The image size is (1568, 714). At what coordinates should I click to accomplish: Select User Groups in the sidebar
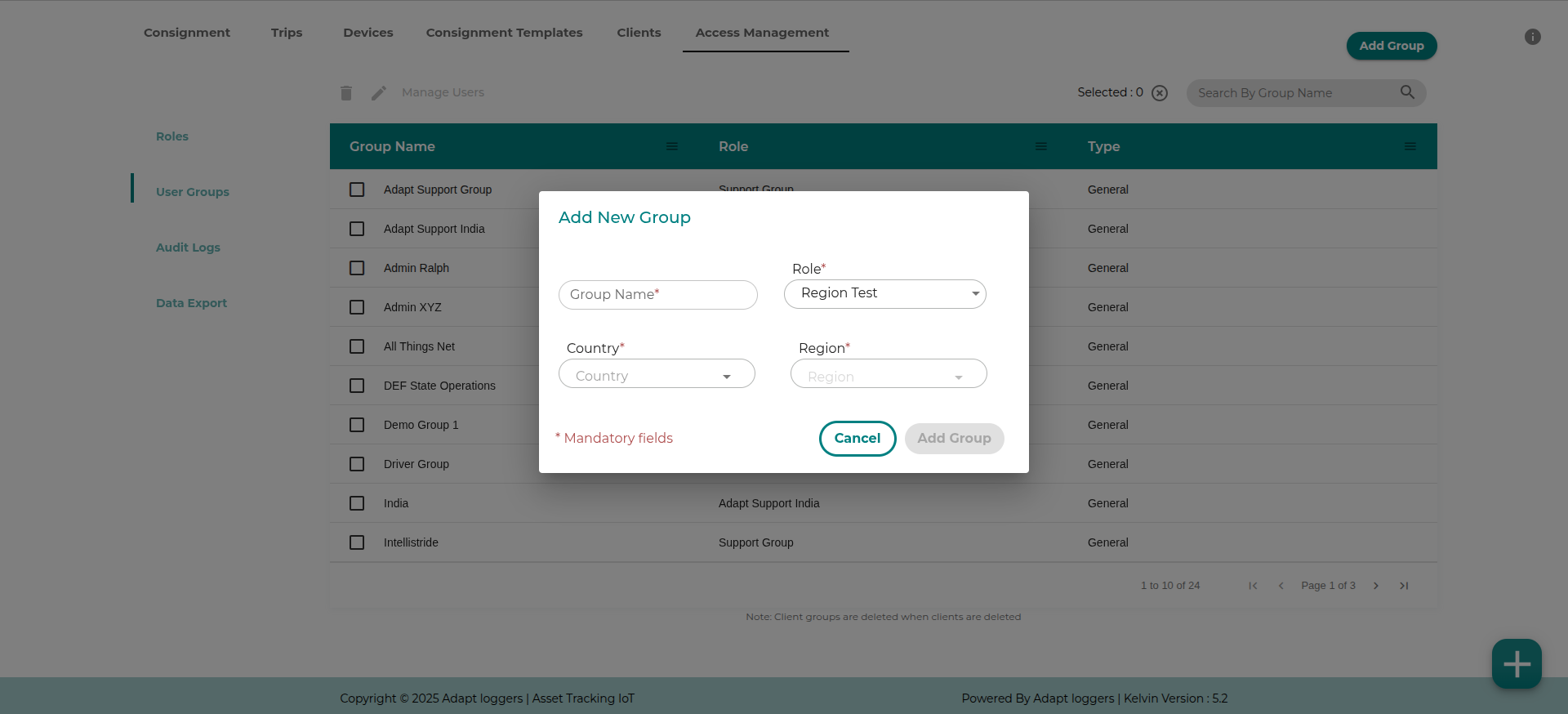[x=193, y=192]
